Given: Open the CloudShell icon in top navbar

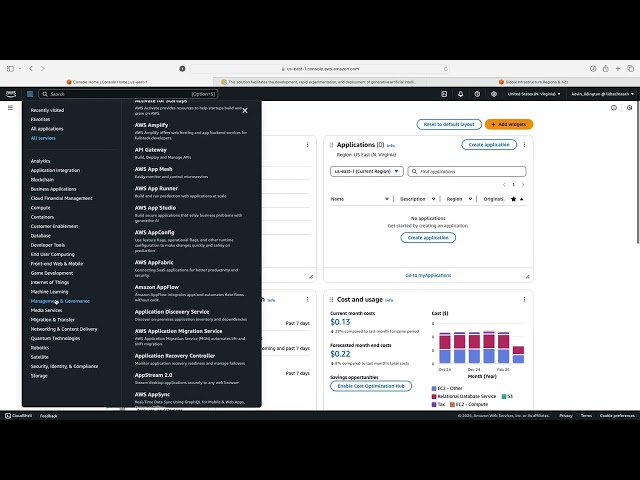Looking at the screenshot, I should point(444,94).
